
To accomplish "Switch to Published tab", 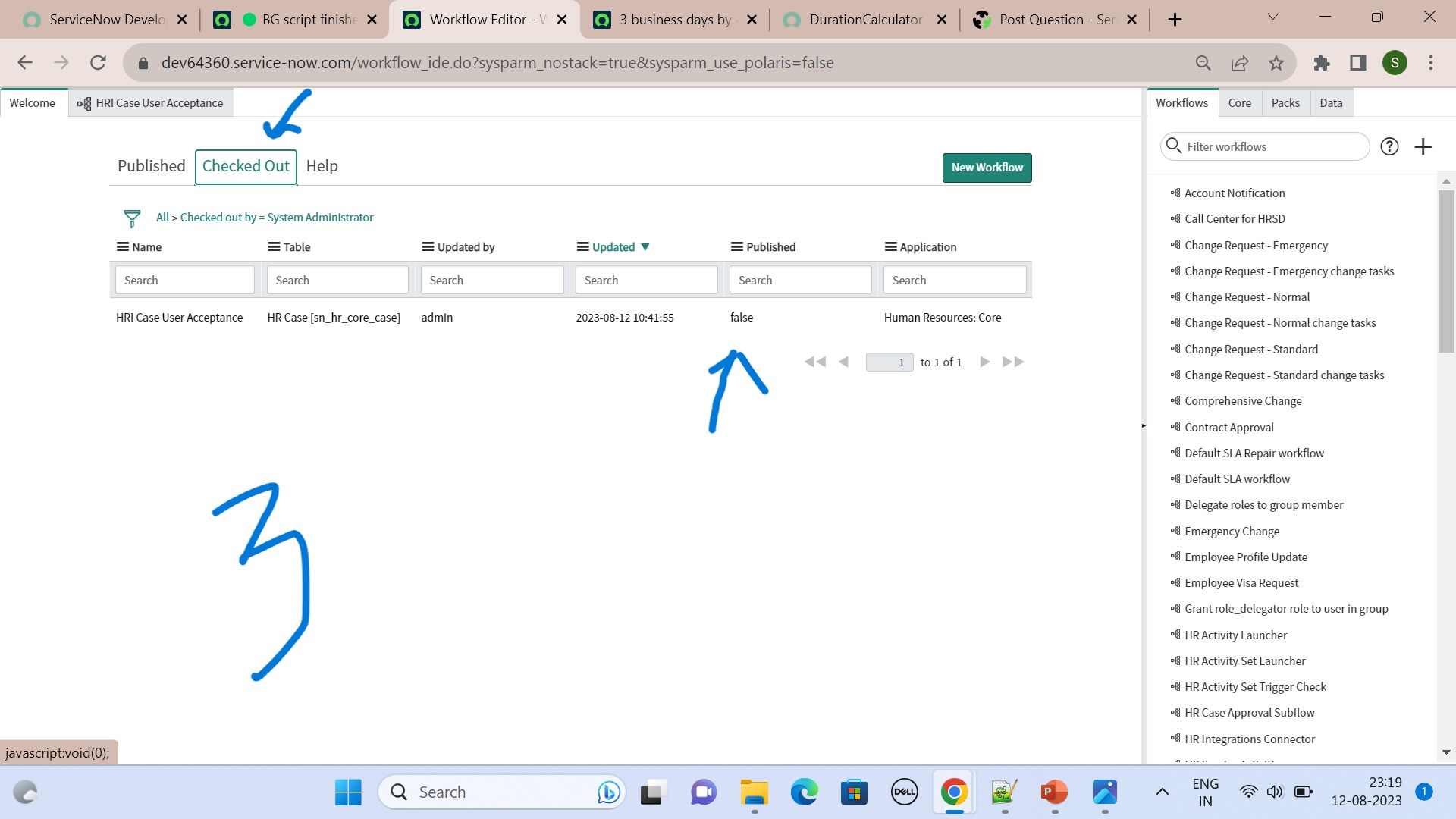I will coord(151,166).
